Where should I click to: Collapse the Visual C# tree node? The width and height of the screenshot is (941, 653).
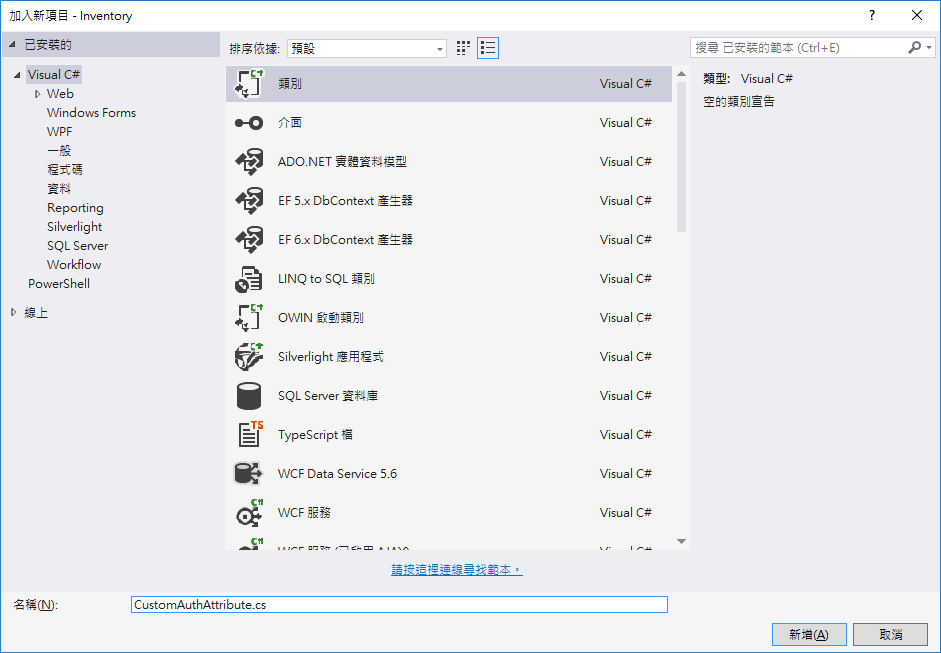pos(17,75)
